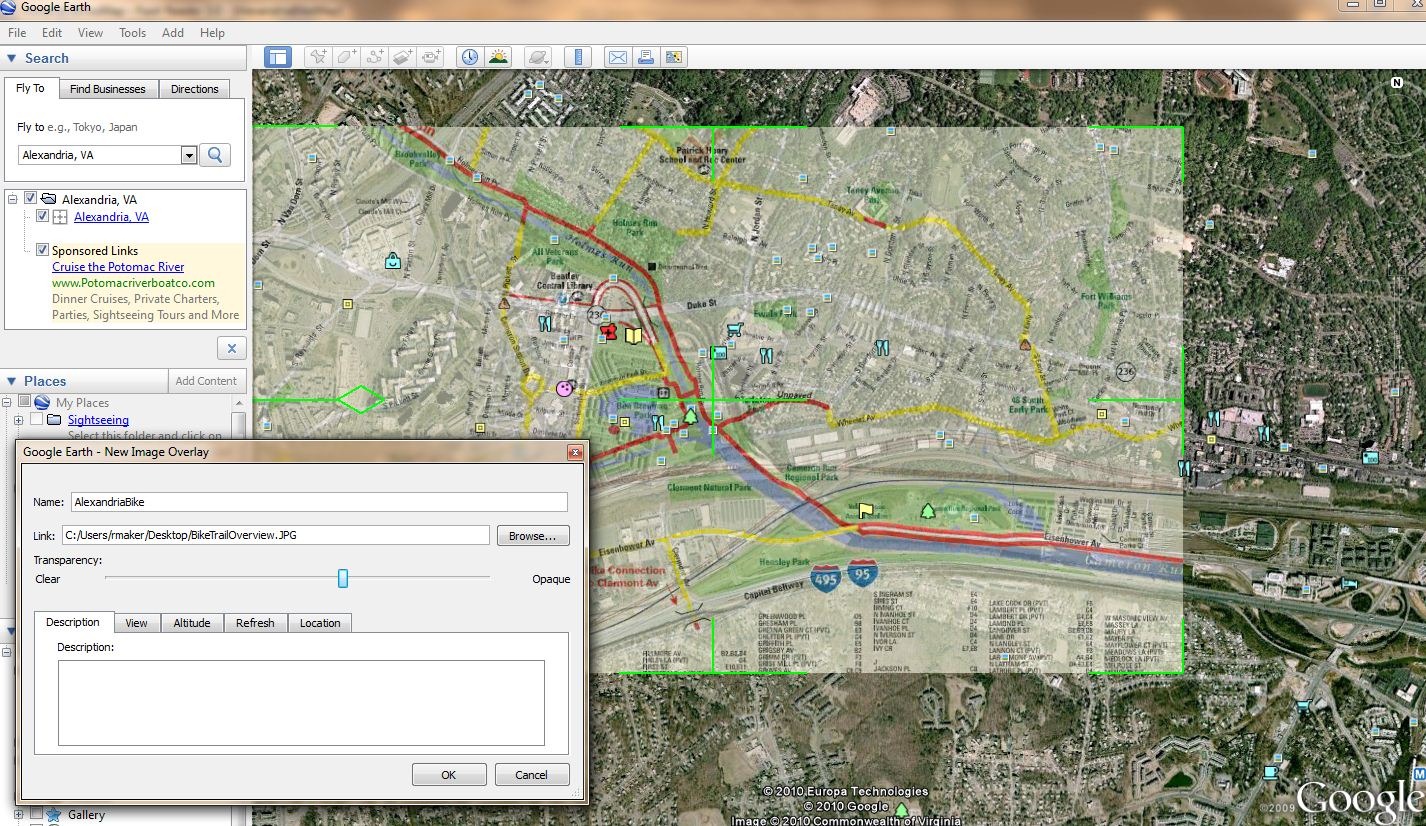Toggle the Sightseeing folder checkbox
This screenshot has height=826, width=1426.
click(x=37, y=420)
